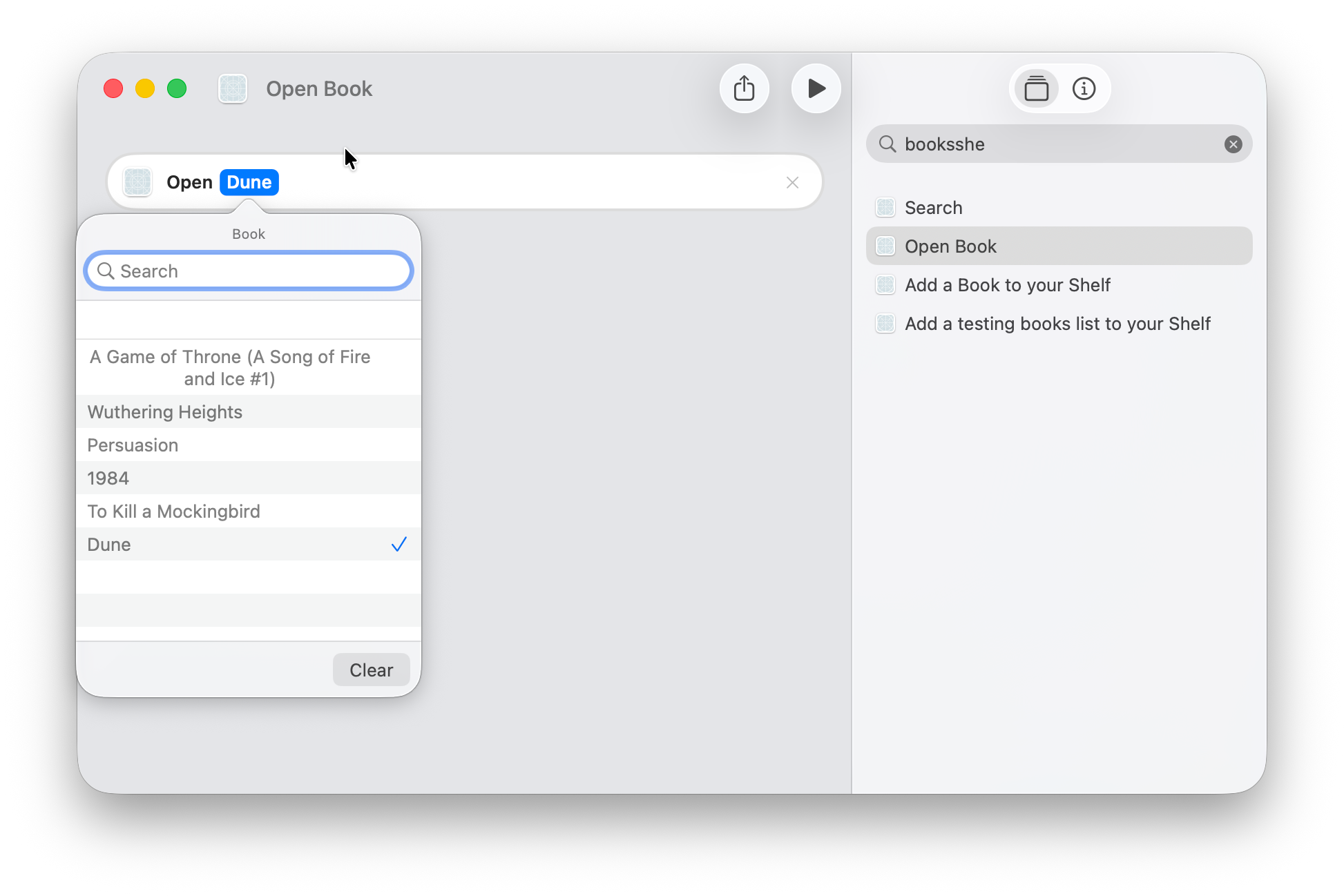This screenshot has height=896, width=1344.
Task: Clear the booksshe search text
Action: pyautogui.click(x=1233, y=144)
